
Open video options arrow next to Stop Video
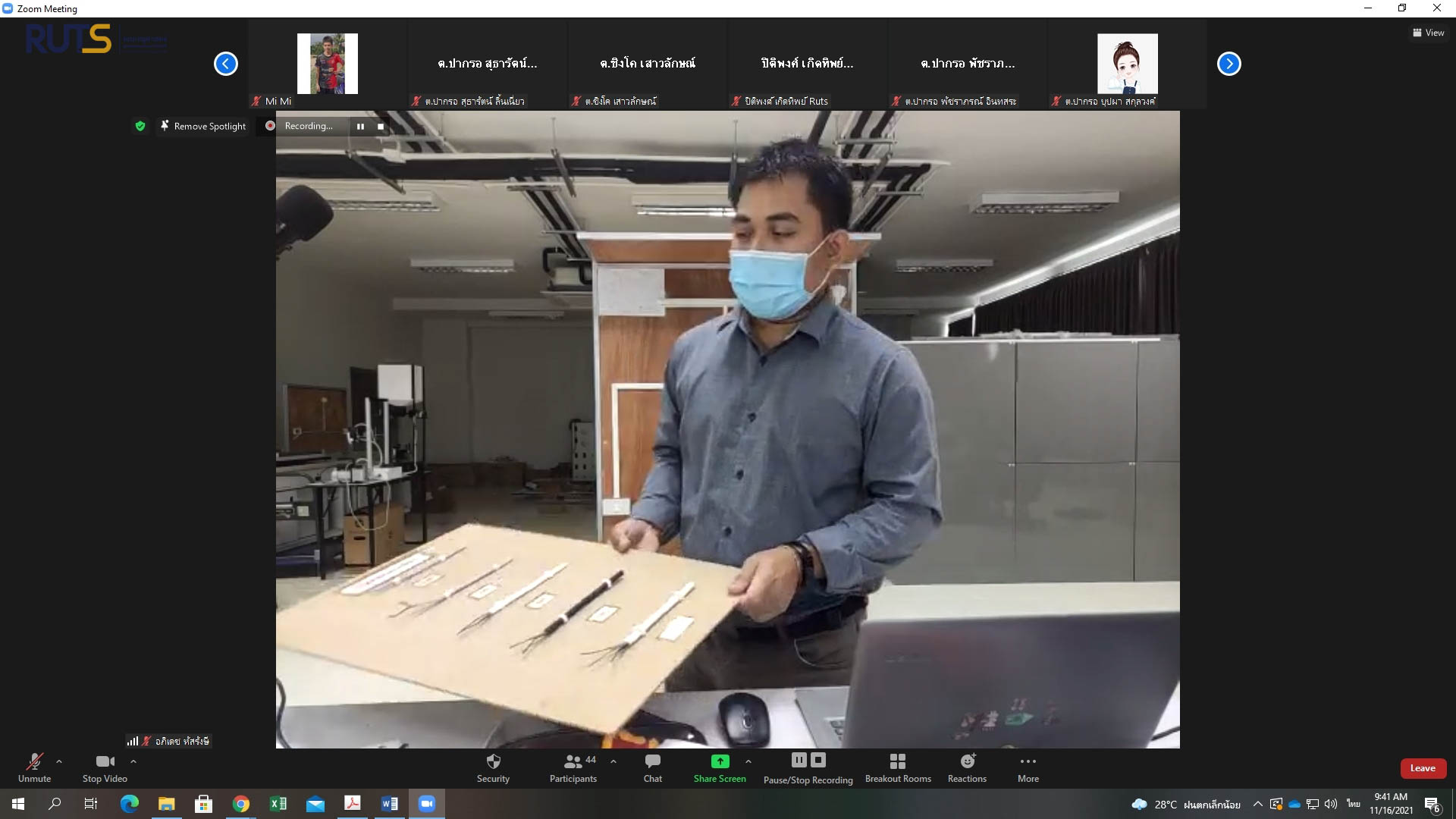(133, 761)
